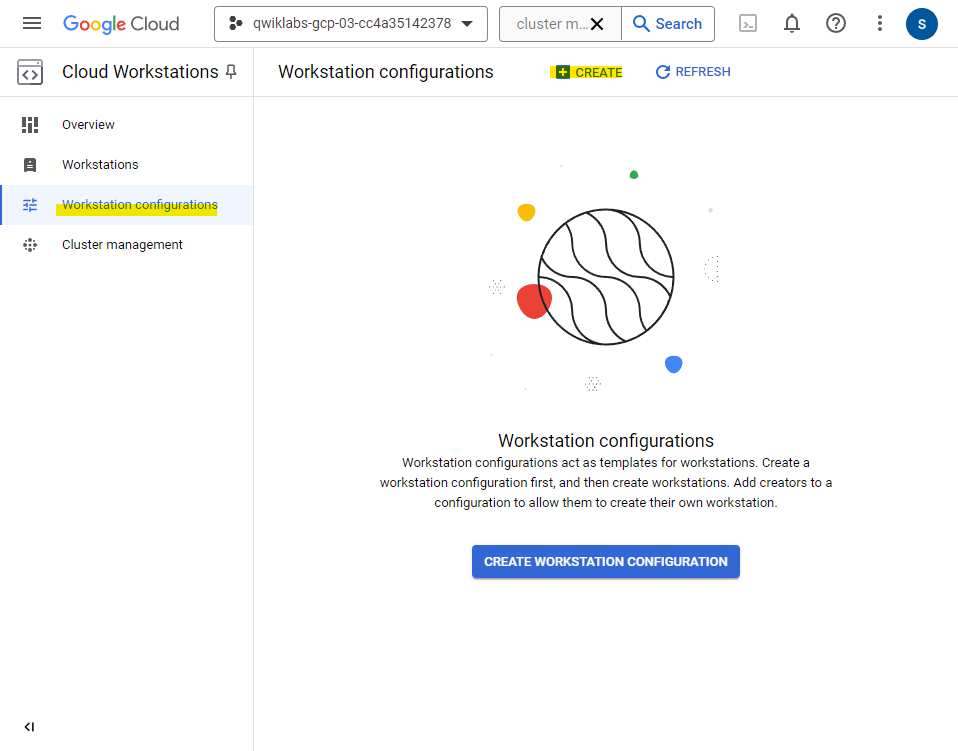The width and height of the screenshot is (958, 751).
Task: Click the Workstation configurations page heading
Action: pos(386,72)
